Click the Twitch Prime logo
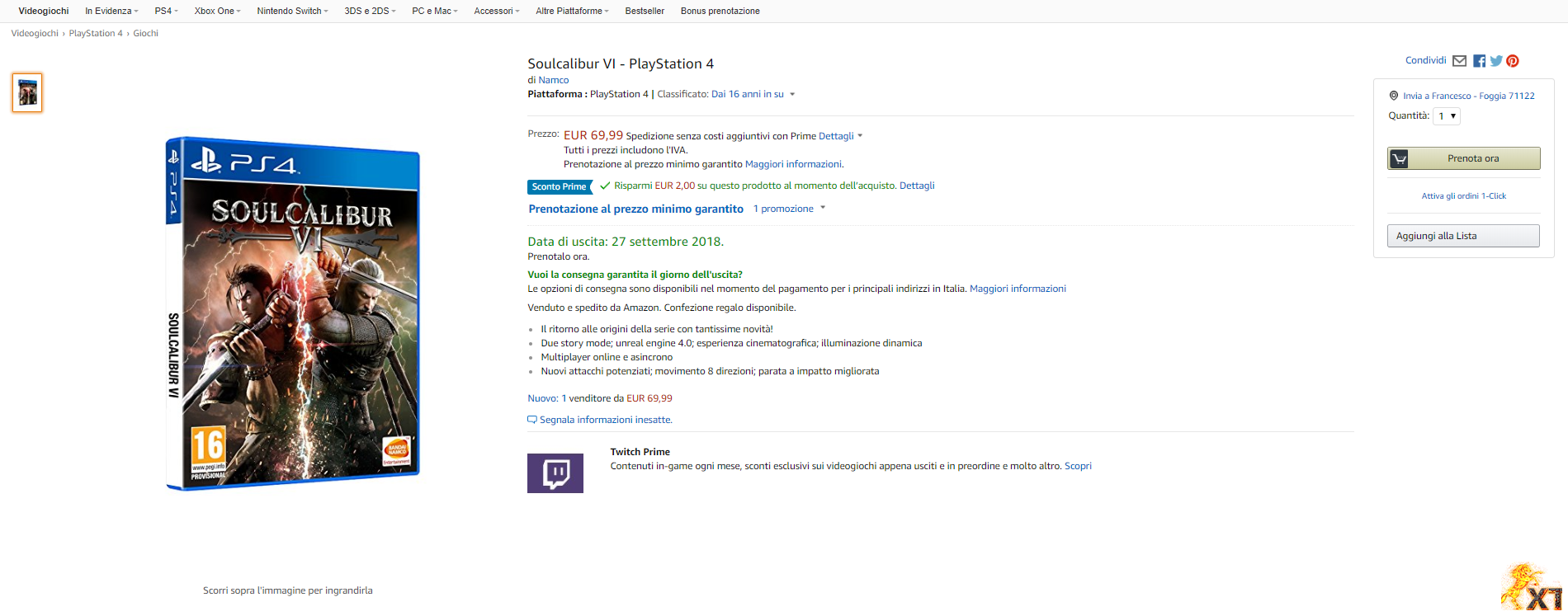Viewport: 1568px width, 616px height. (x=555, y=473)
